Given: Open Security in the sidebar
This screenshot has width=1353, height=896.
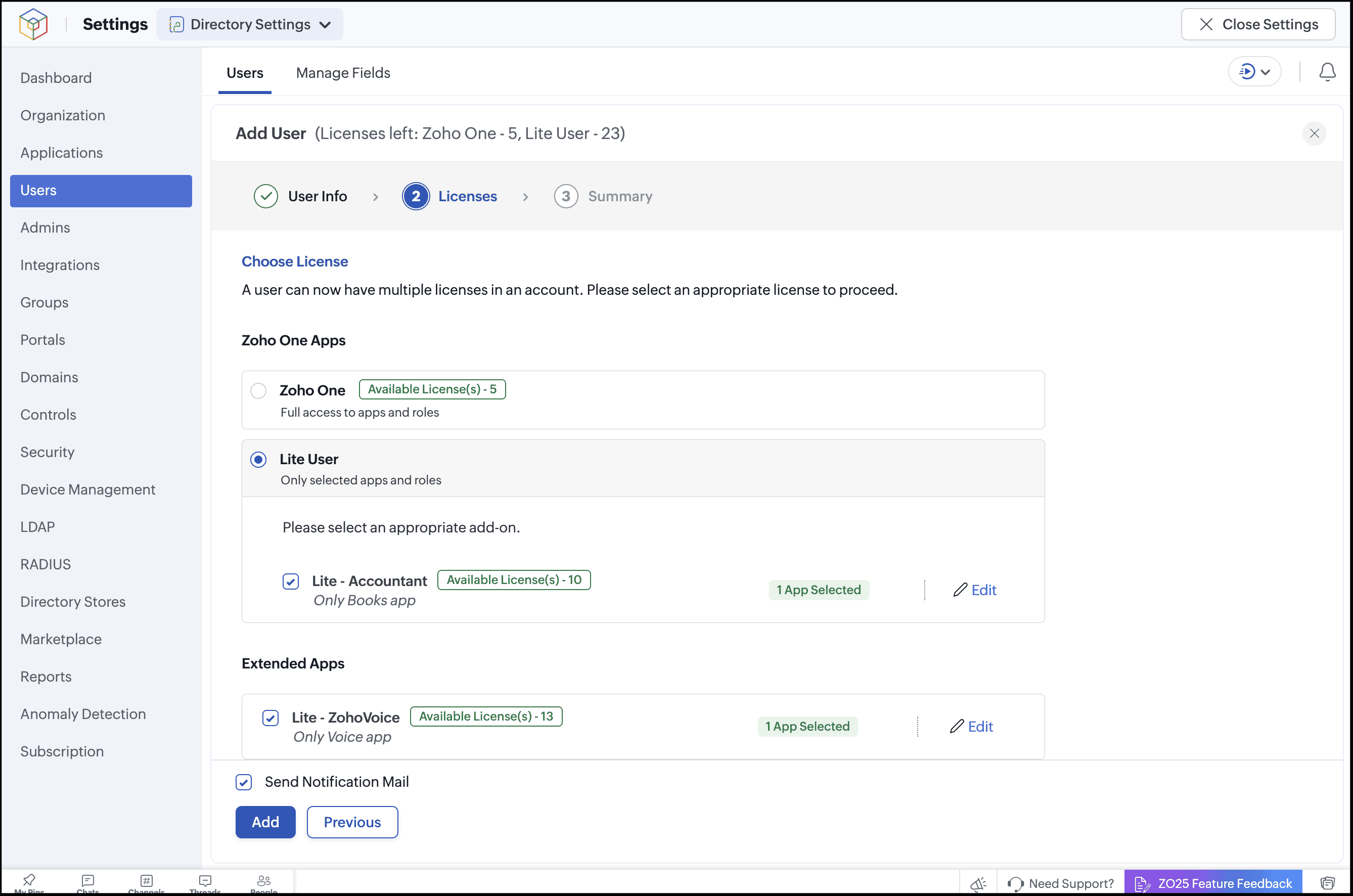Looking at the screenshot, I should [x=48, y=452].
